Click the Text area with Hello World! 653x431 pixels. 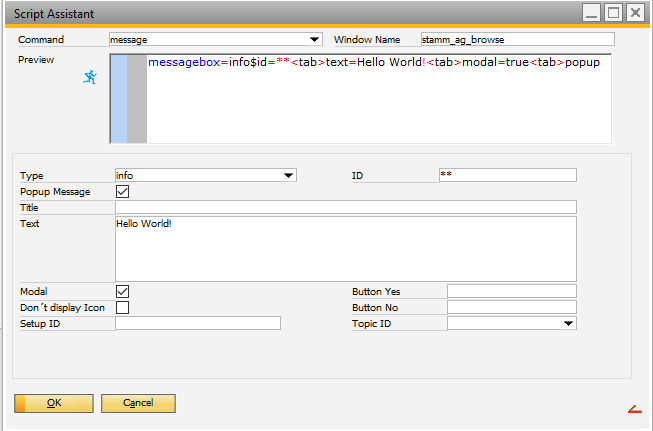(345, 249)
